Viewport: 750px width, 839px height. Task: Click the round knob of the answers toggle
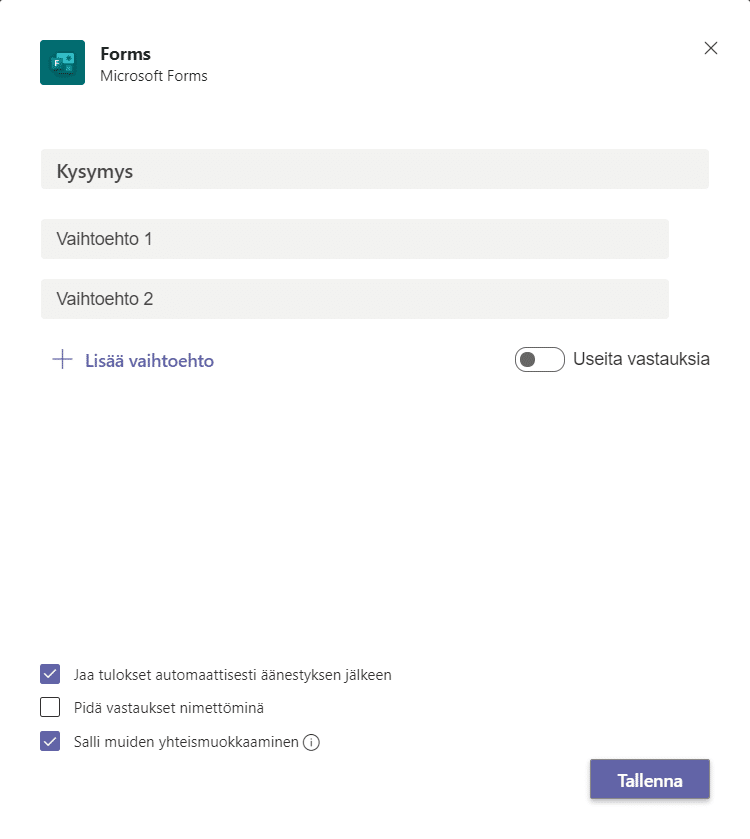(x=530, y=359)
